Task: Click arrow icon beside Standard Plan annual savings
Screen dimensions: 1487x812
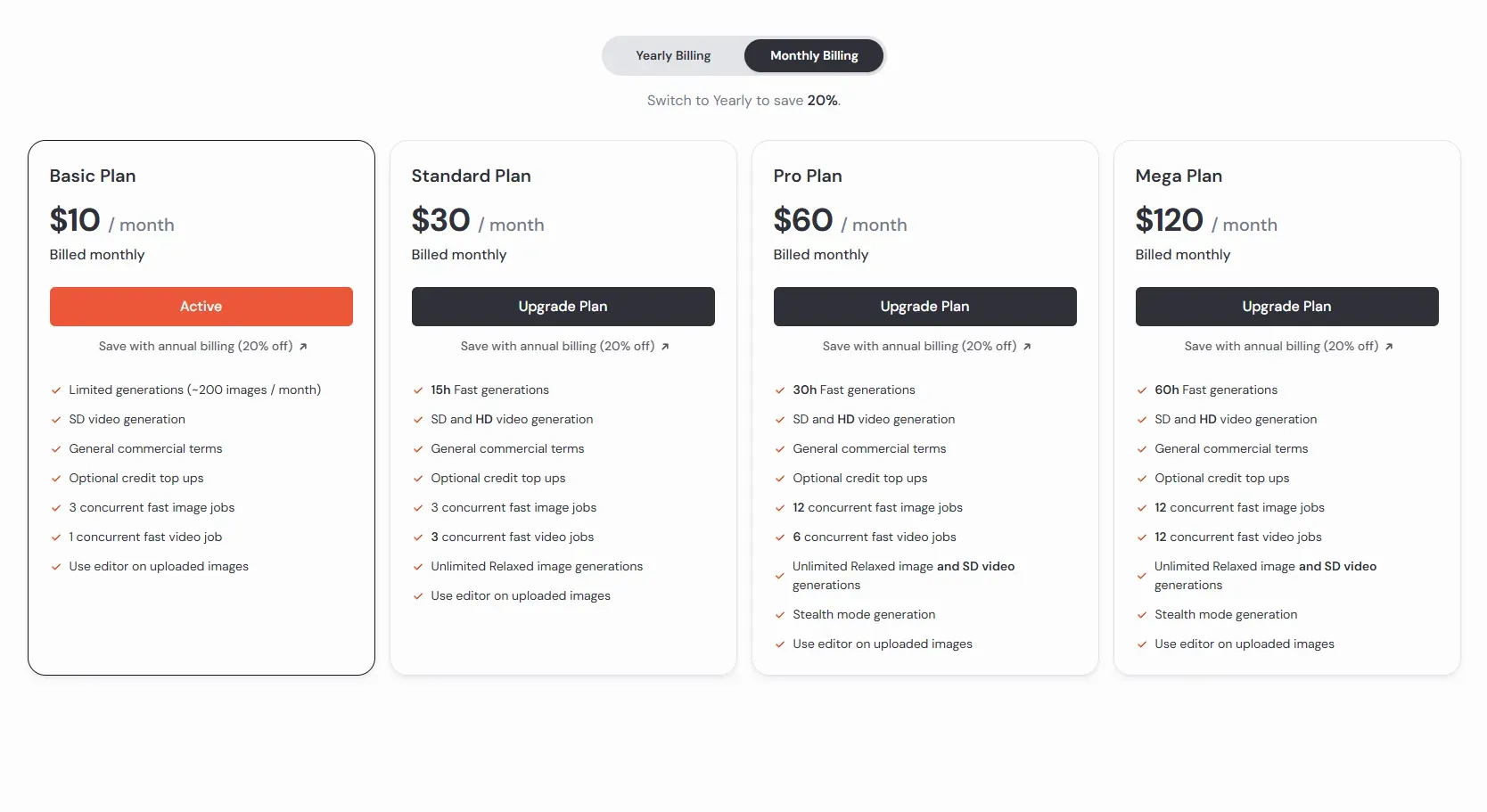Action: coord(665,347)
